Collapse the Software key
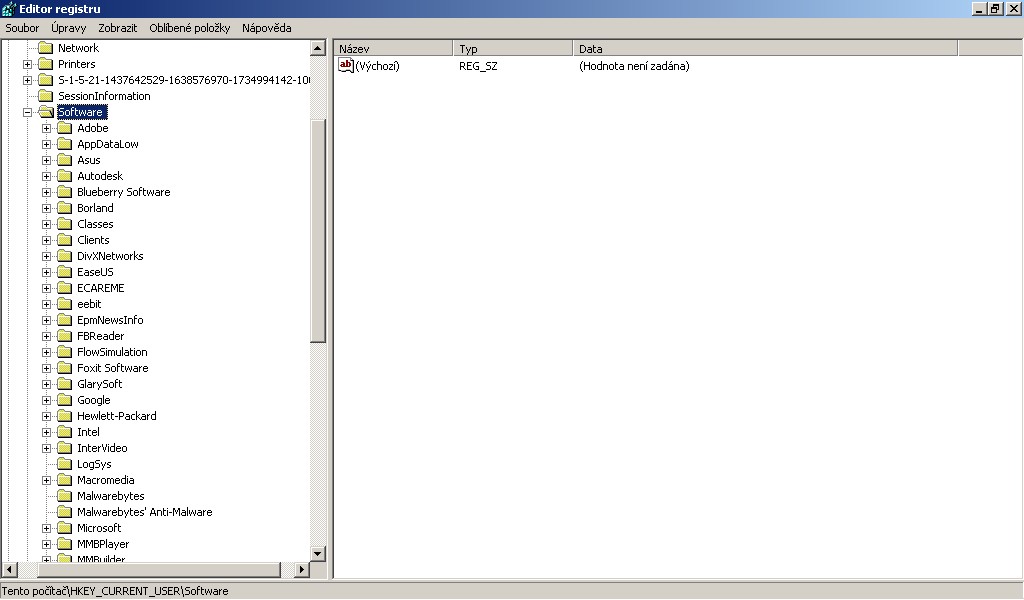 [x=28, y=112]
